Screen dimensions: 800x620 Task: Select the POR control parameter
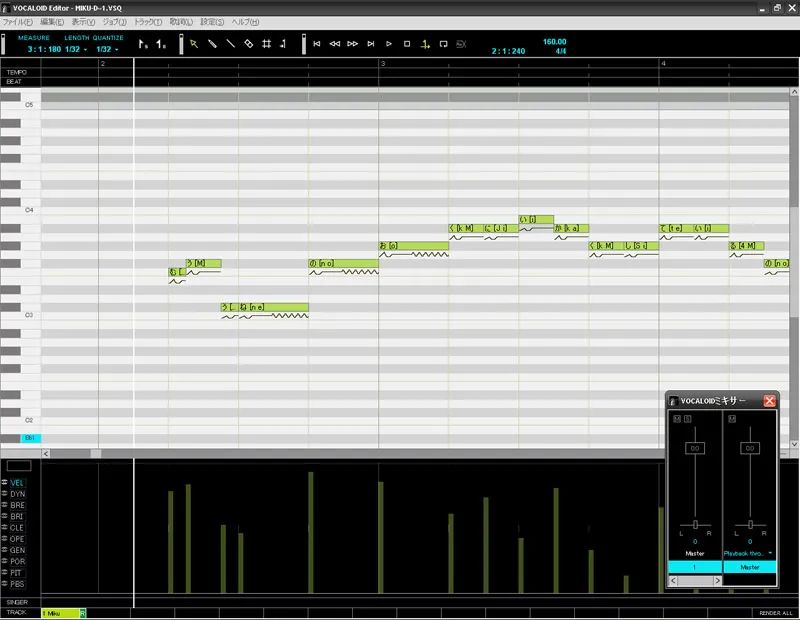pos(17,561)
